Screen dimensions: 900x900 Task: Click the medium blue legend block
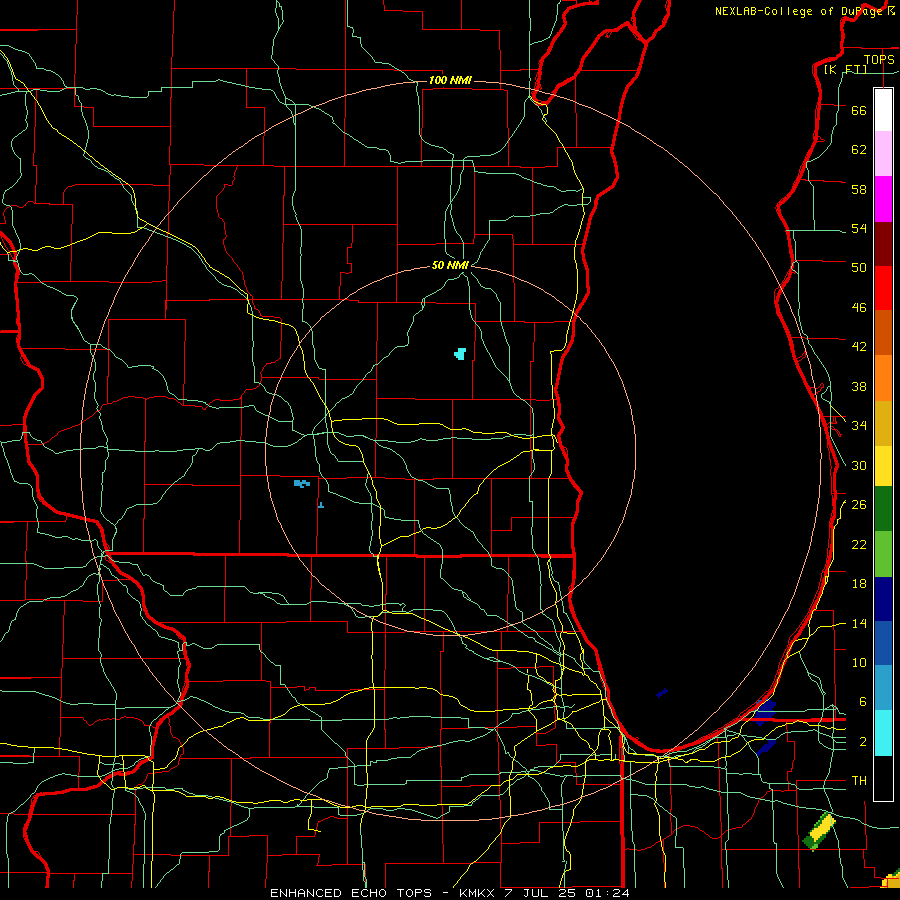click(883, 643)
